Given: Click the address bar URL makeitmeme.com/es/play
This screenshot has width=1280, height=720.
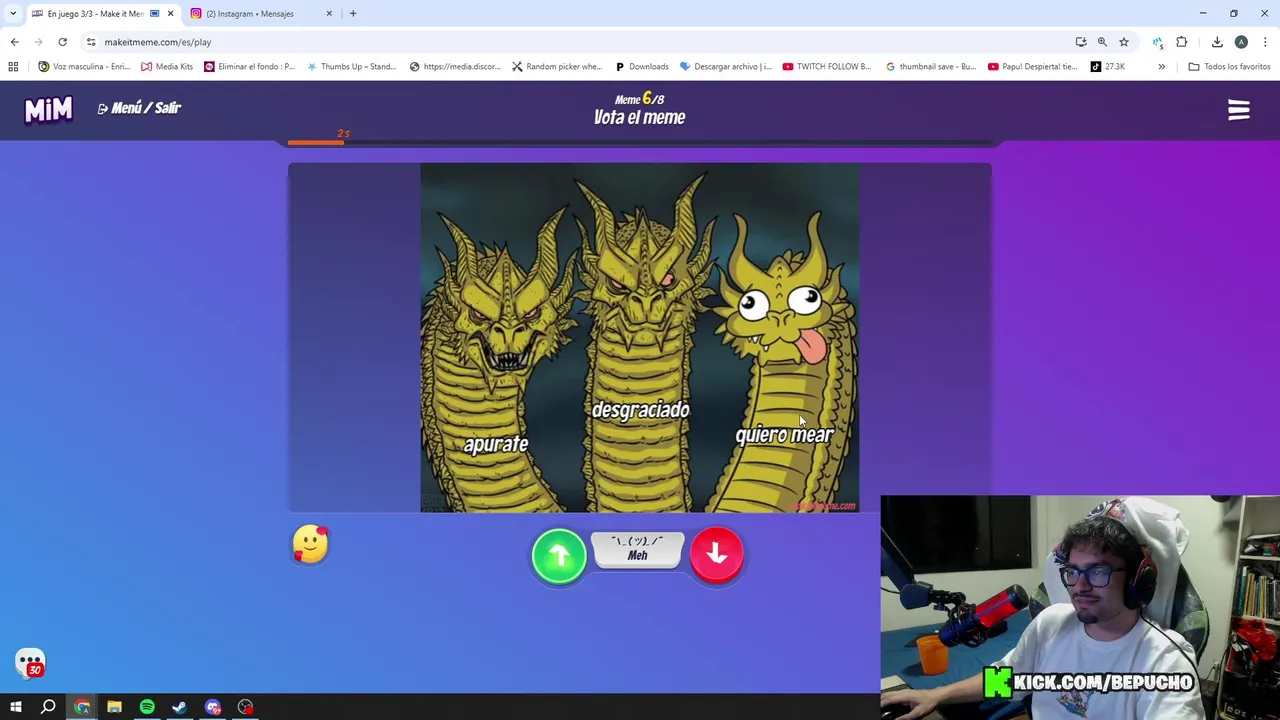Looking at the screenshot, I should pos(158,42).
